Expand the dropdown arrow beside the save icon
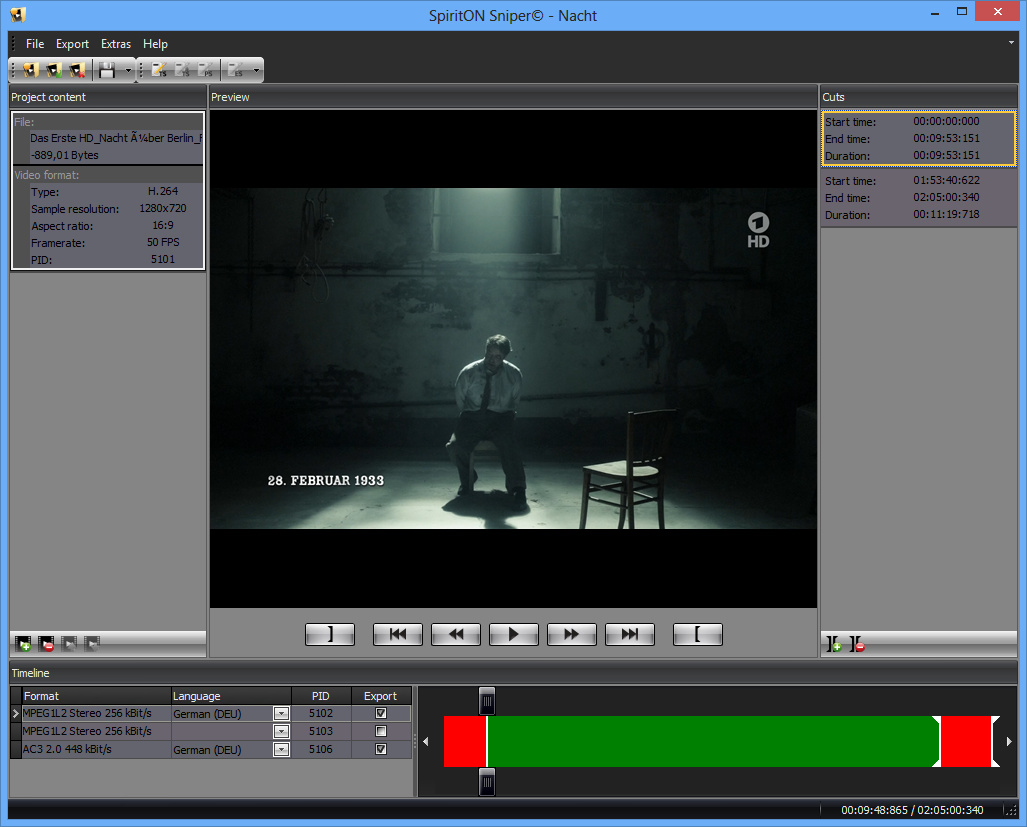Image resolution: width=1027 pixels, height=827 pixels. [129, 70]
